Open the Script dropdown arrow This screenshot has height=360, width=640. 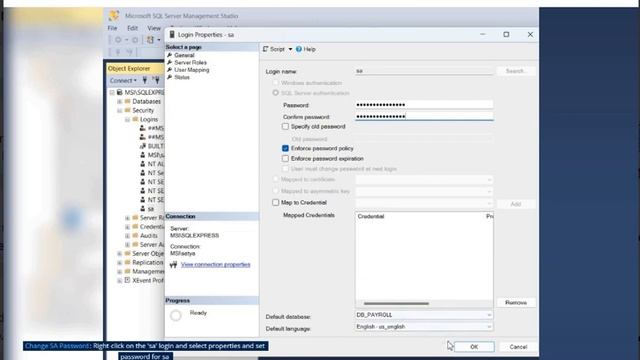click(x=290, y=49)
